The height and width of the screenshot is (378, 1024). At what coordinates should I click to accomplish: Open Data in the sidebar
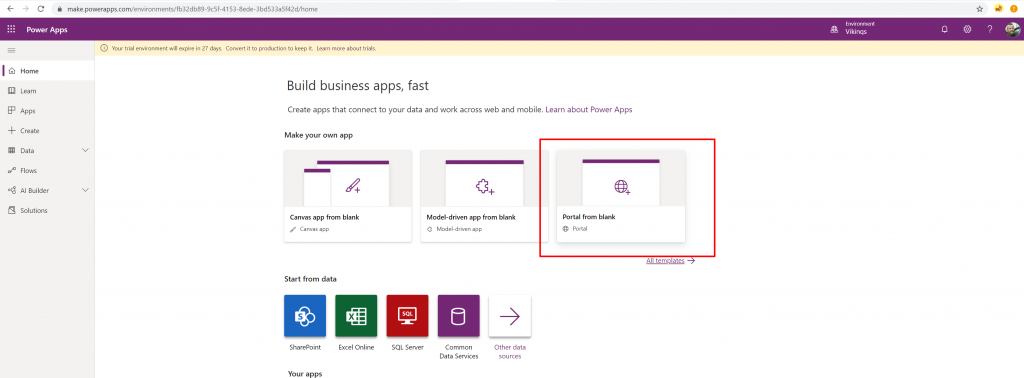[x=27, y=151]
